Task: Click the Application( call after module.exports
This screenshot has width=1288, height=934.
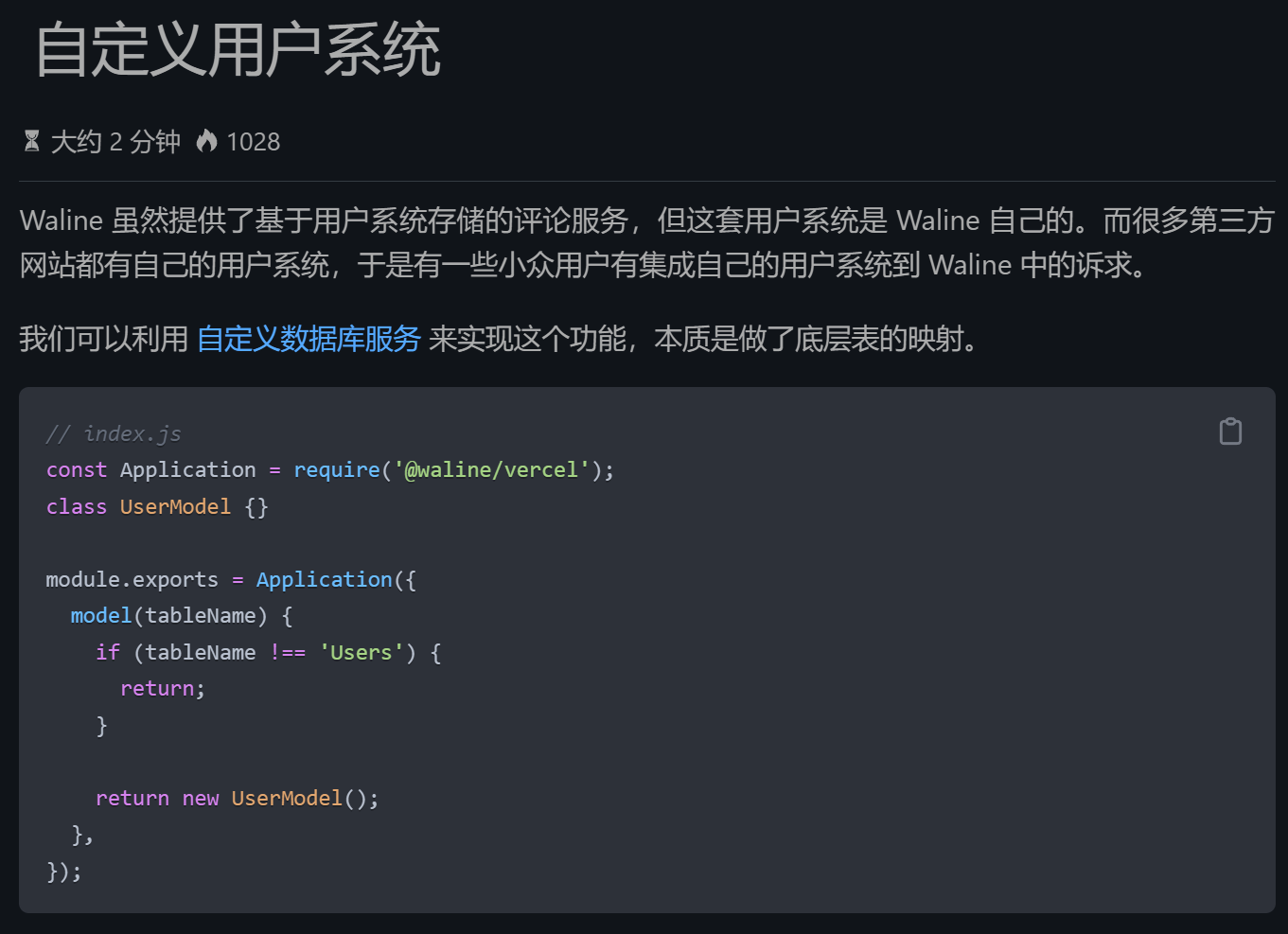Action: click(324, 580)
